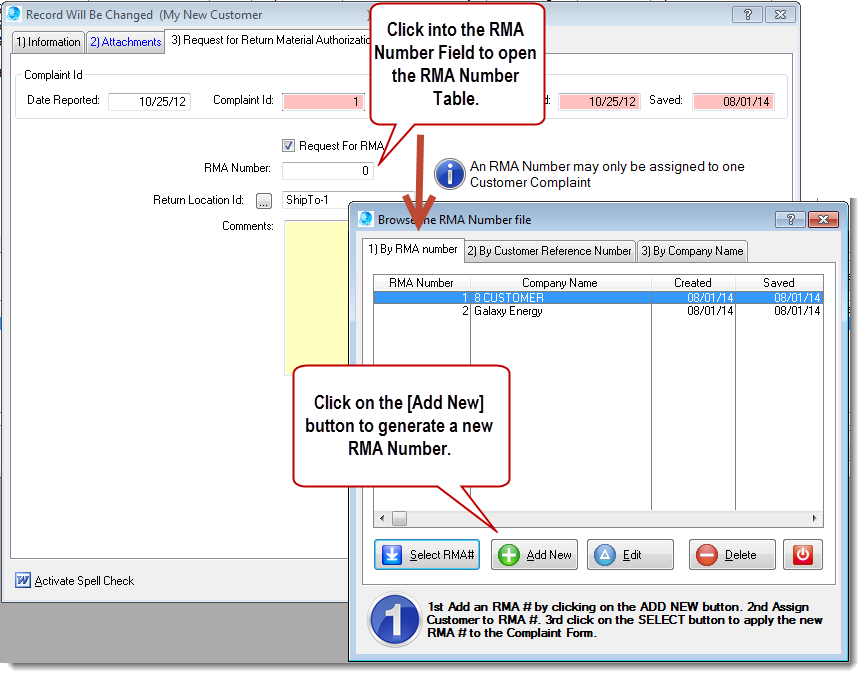Click the yellow Comments text area

tap(315, 300)
